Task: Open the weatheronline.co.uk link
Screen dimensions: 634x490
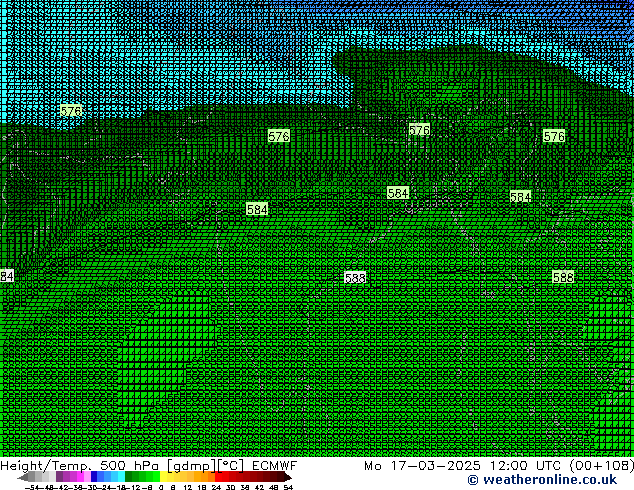Action: (542, 480)
